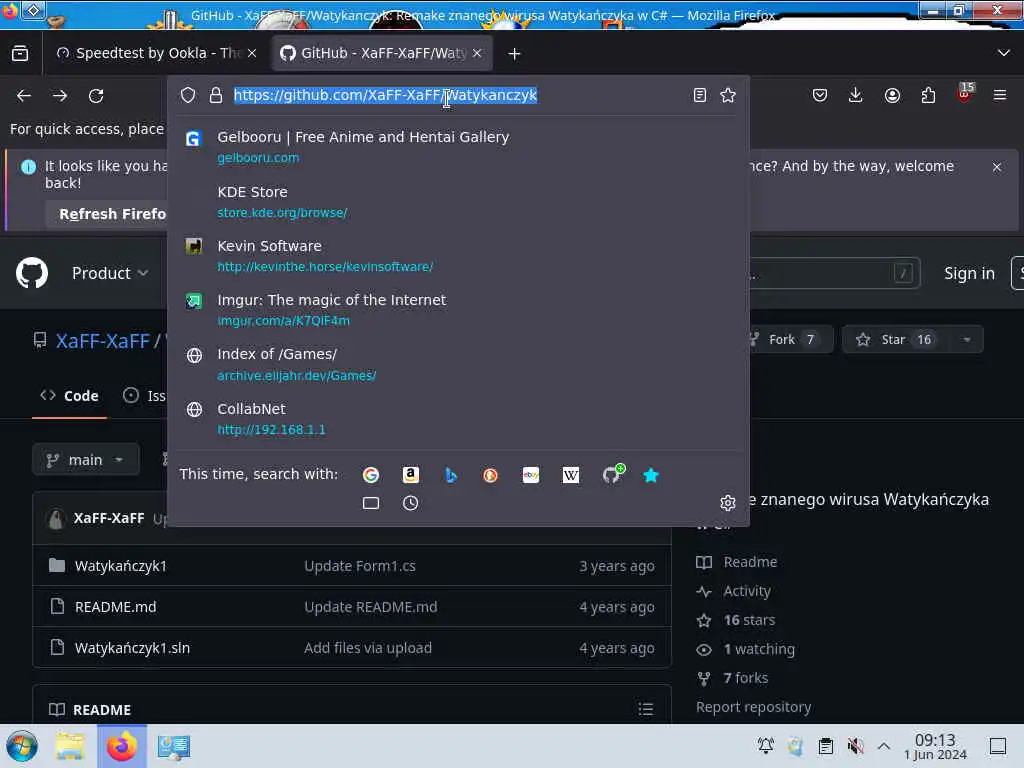Expand the Star lists dropdown arrow

click(x=967, y=340)
